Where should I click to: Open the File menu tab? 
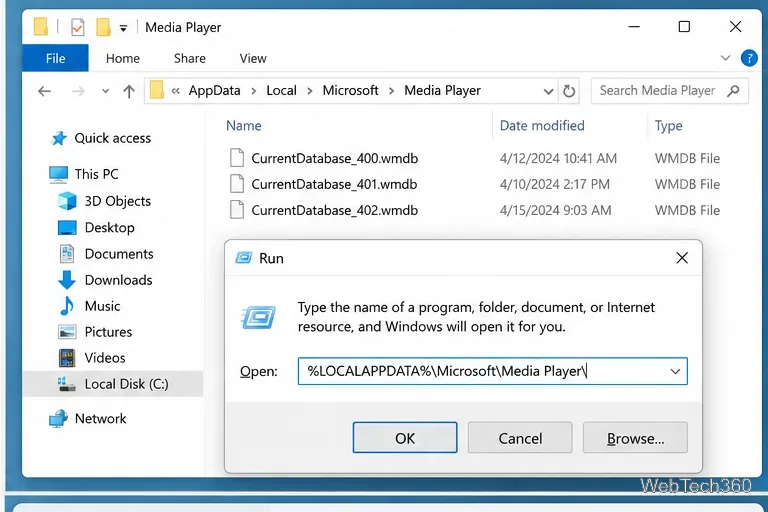(x=55, y=58)
